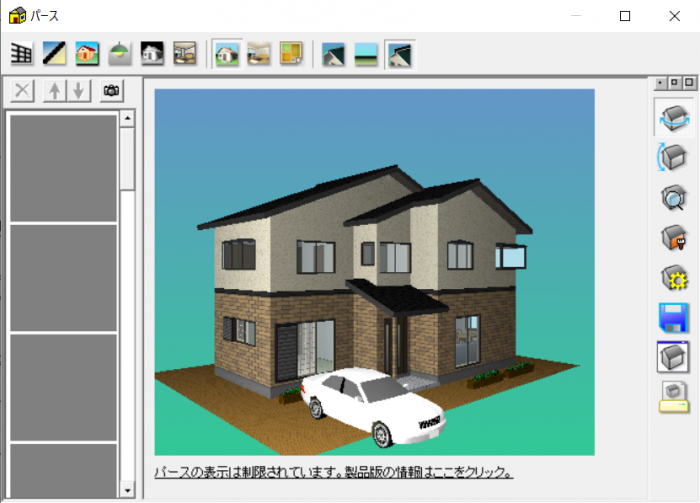Select the first gray thumbnail slot
Image resolution: width=700 pixels, height=503 pixels.
click(64, 168)
